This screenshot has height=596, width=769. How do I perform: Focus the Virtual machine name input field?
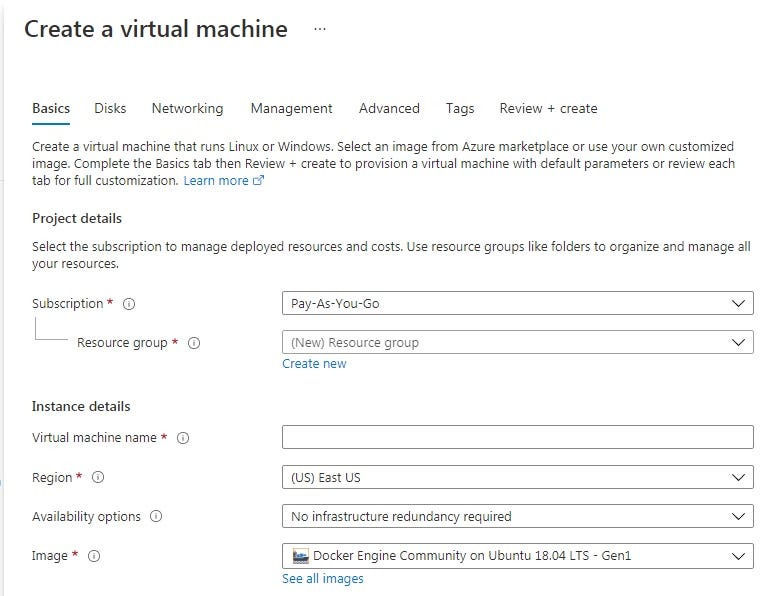(x=517, y=437)
